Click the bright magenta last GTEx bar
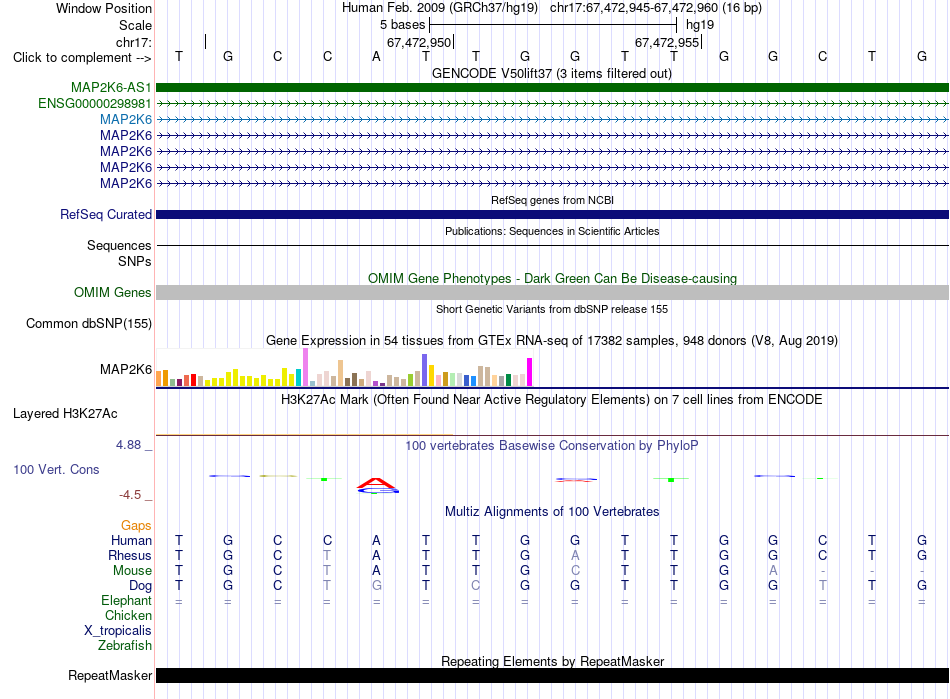The image size is (950, 699). (529, 372)
